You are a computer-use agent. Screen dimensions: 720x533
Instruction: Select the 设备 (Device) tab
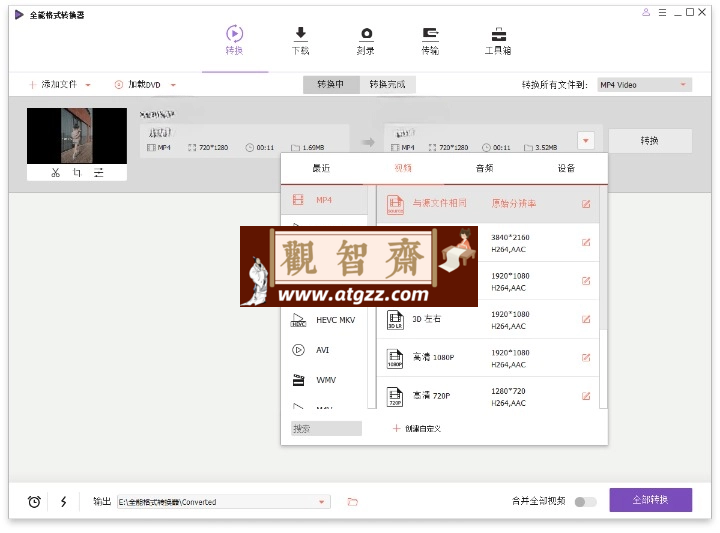566,168
